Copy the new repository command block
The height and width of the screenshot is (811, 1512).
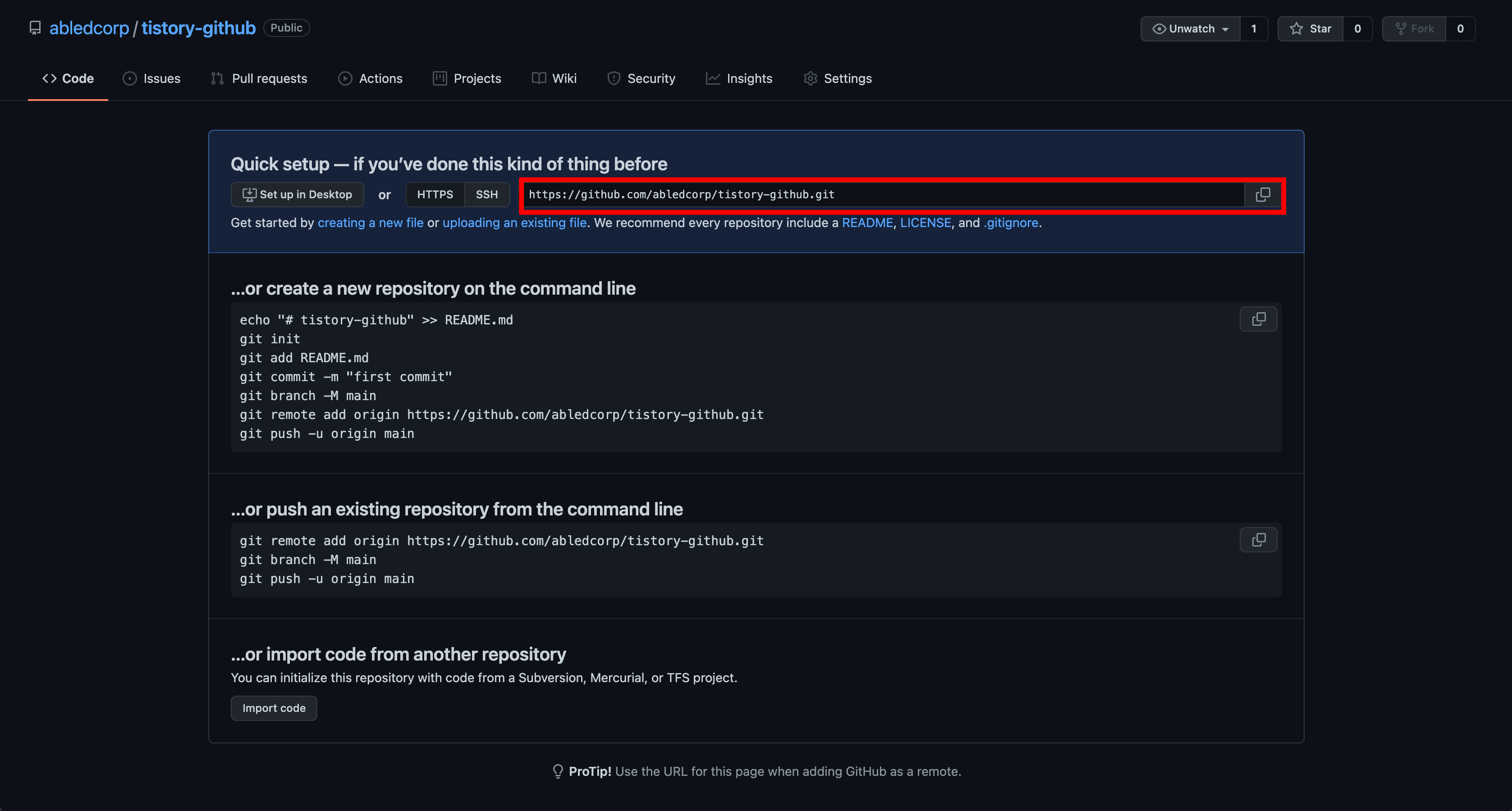point(1258,319)
